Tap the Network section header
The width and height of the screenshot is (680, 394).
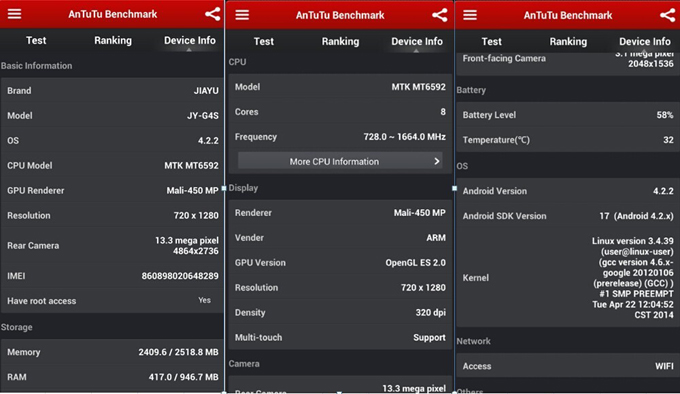474,341
